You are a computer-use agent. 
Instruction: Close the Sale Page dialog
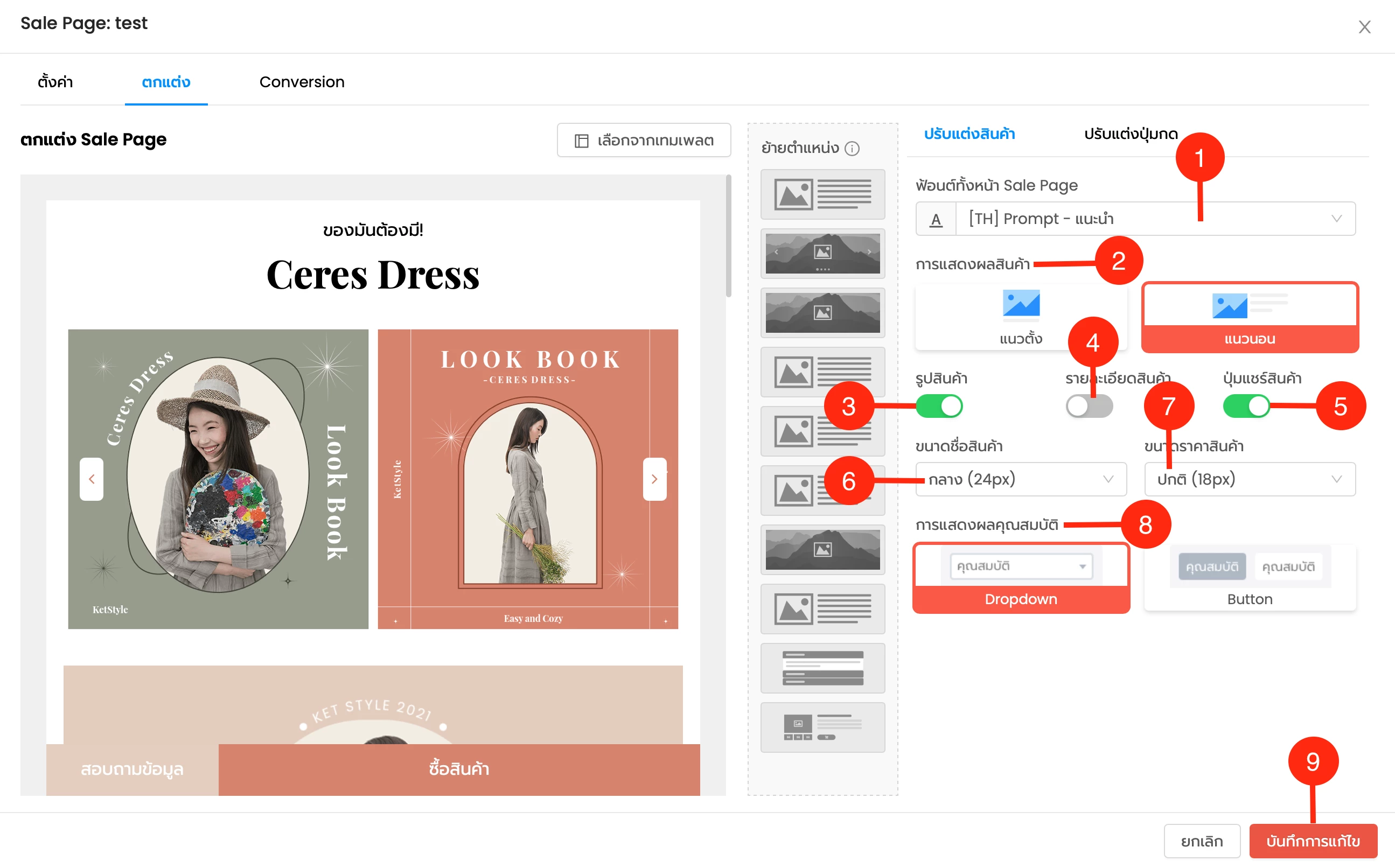pos(1364,27)
